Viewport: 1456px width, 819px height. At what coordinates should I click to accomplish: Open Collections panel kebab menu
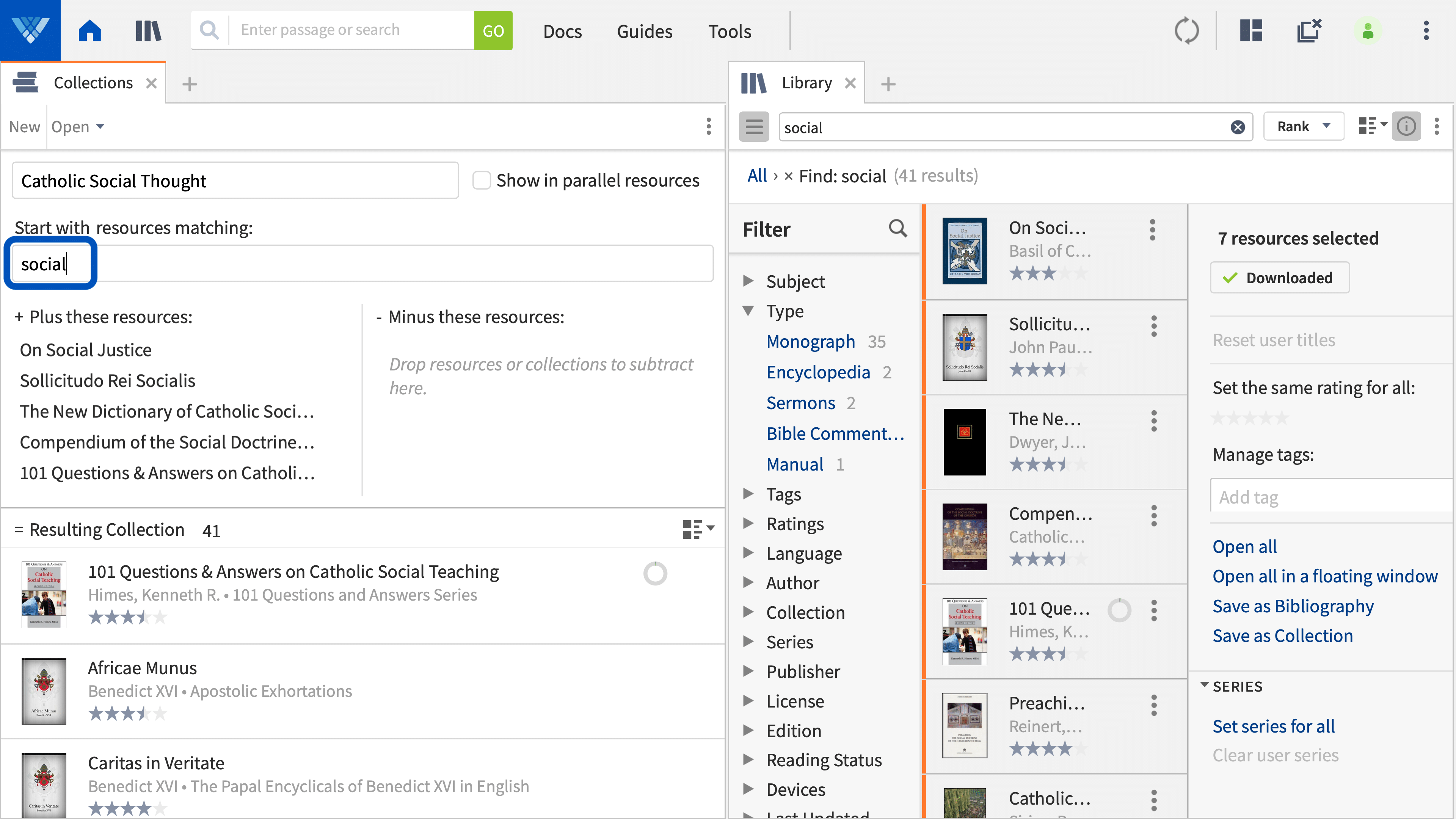tap(708, 126)
